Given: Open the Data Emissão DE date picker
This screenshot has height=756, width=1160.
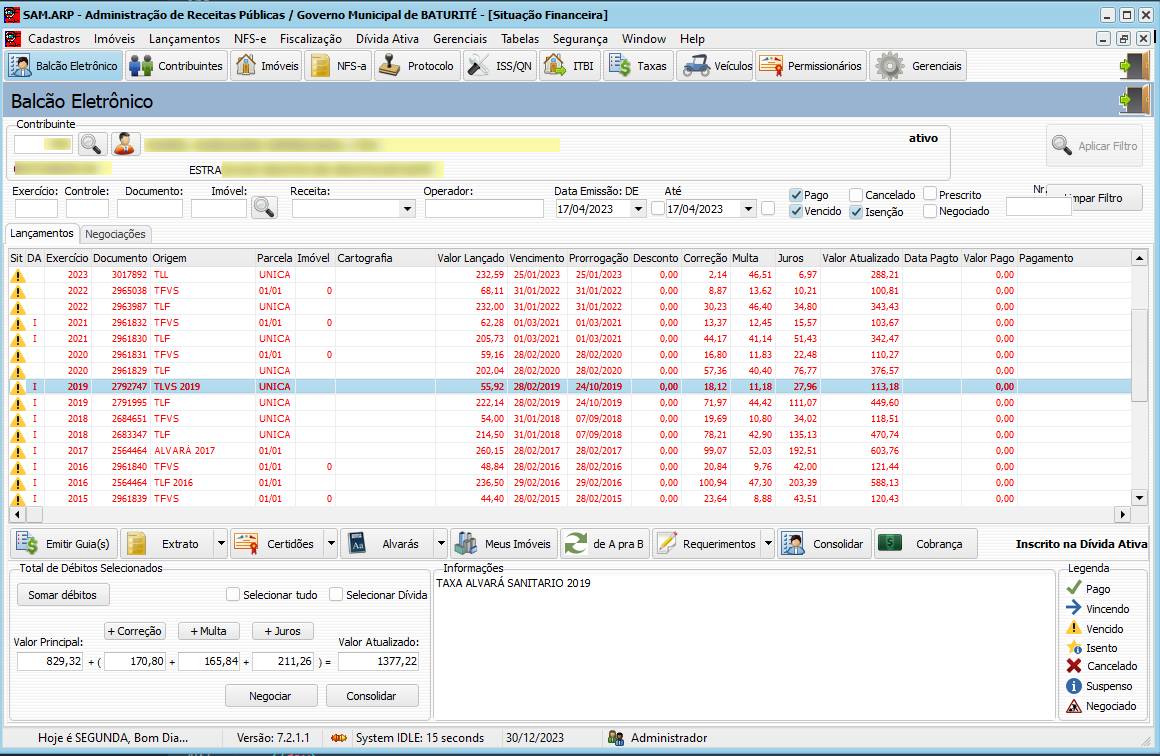Looking at the screenshot, I should click(638, 209).
